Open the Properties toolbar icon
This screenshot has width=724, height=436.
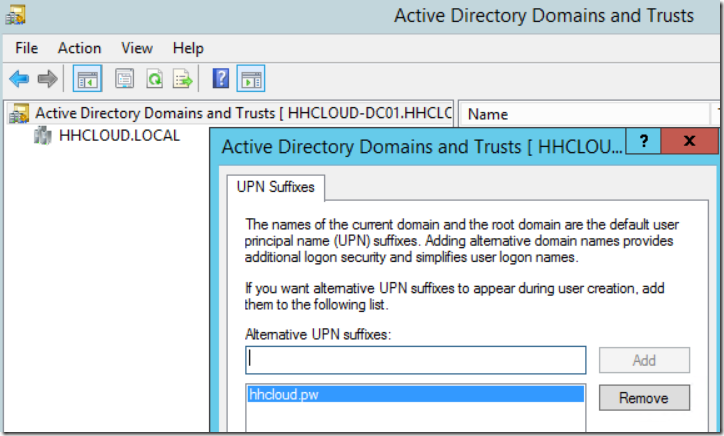[125, 79]
